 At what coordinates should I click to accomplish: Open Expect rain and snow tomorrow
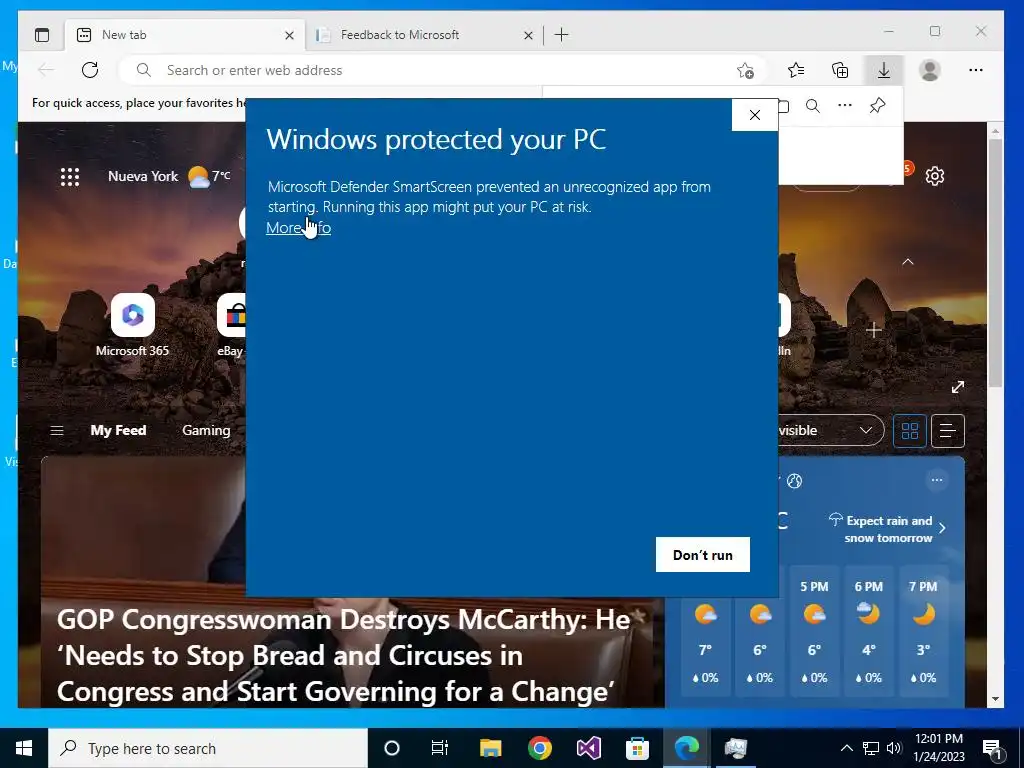pyautogui.click(x=888, y=530)
